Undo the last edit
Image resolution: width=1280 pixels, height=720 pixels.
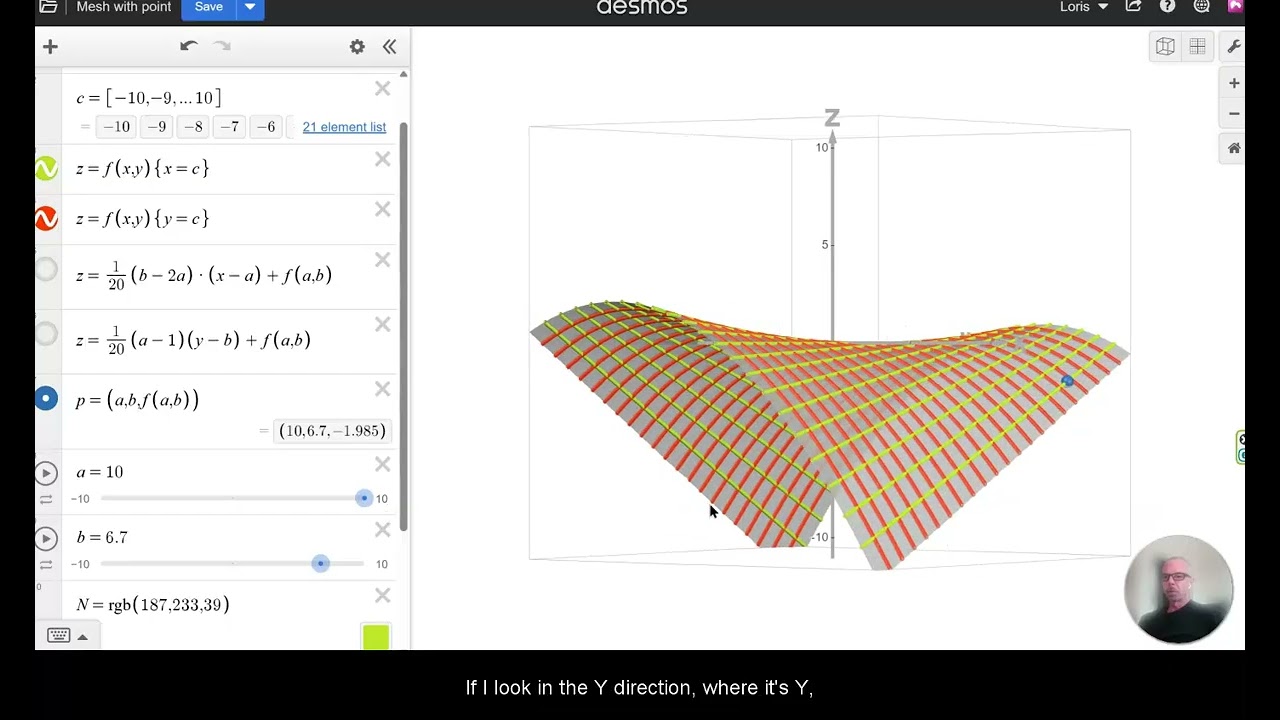(188, 46)
